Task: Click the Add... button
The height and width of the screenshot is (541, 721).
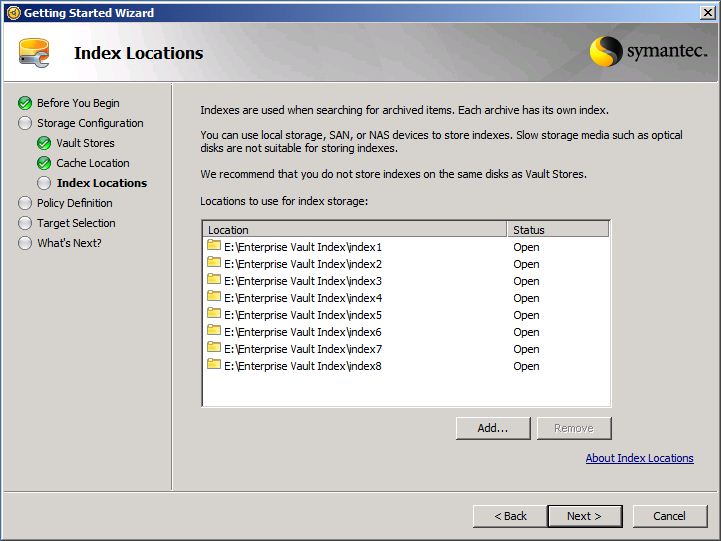Action: 493,428
